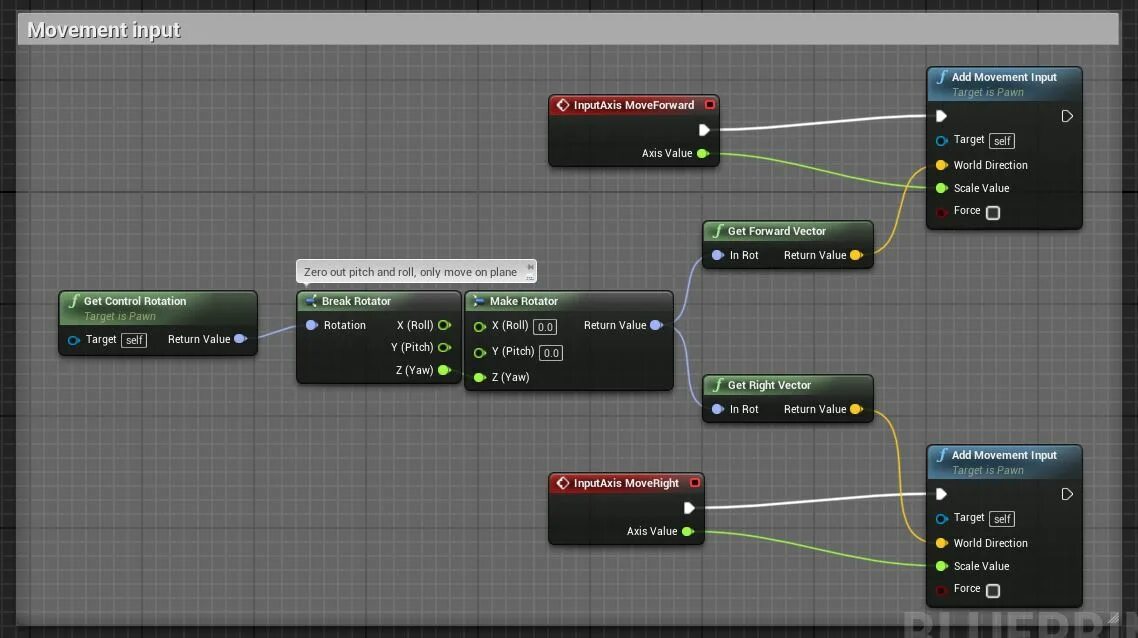Click Break Rotator Z (Yaw) output pin
Screen dimensions: 1138x638
[x=444, y=370]
